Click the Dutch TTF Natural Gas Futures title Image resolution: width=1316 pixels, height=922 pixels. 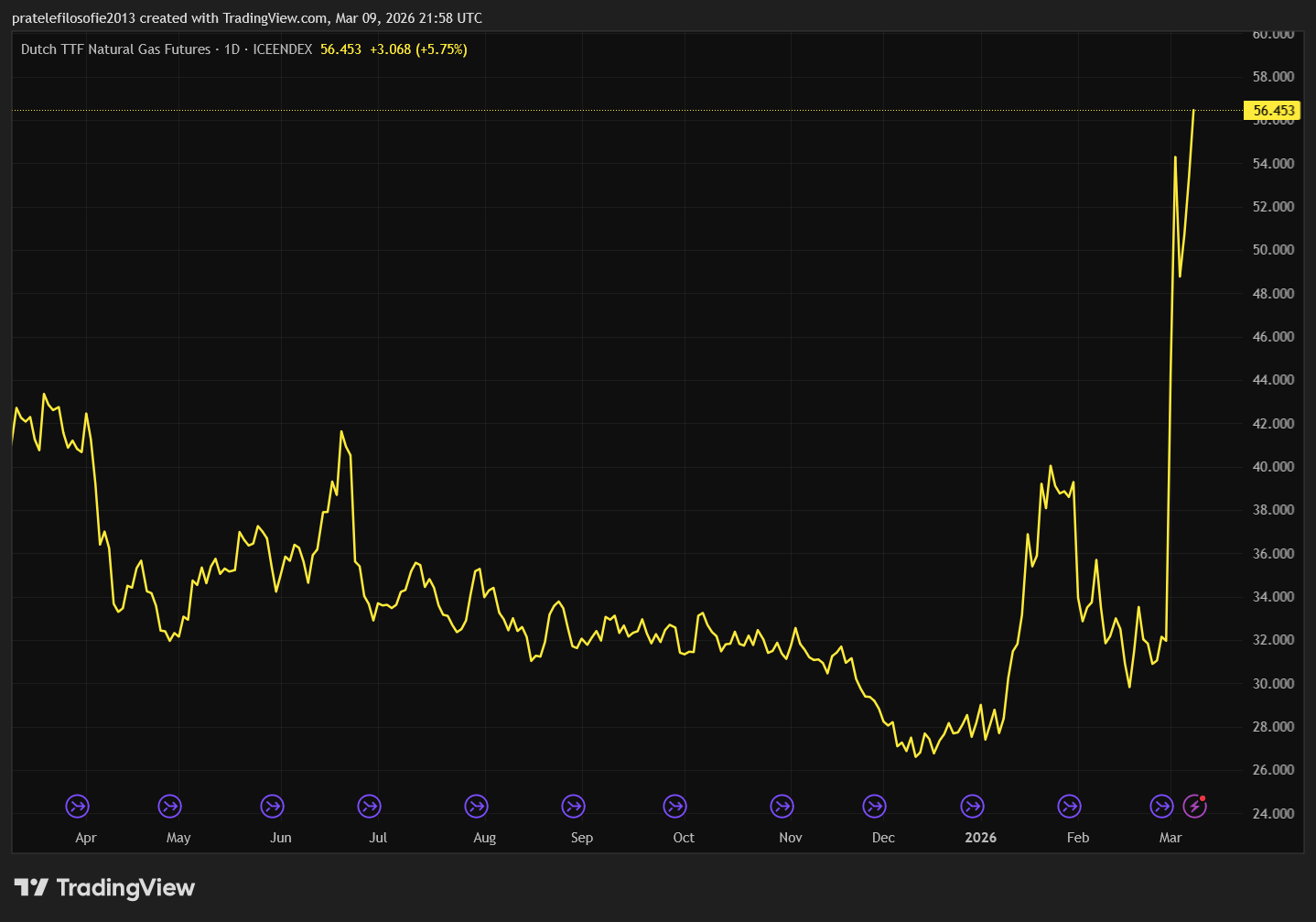tap(115, 49)
